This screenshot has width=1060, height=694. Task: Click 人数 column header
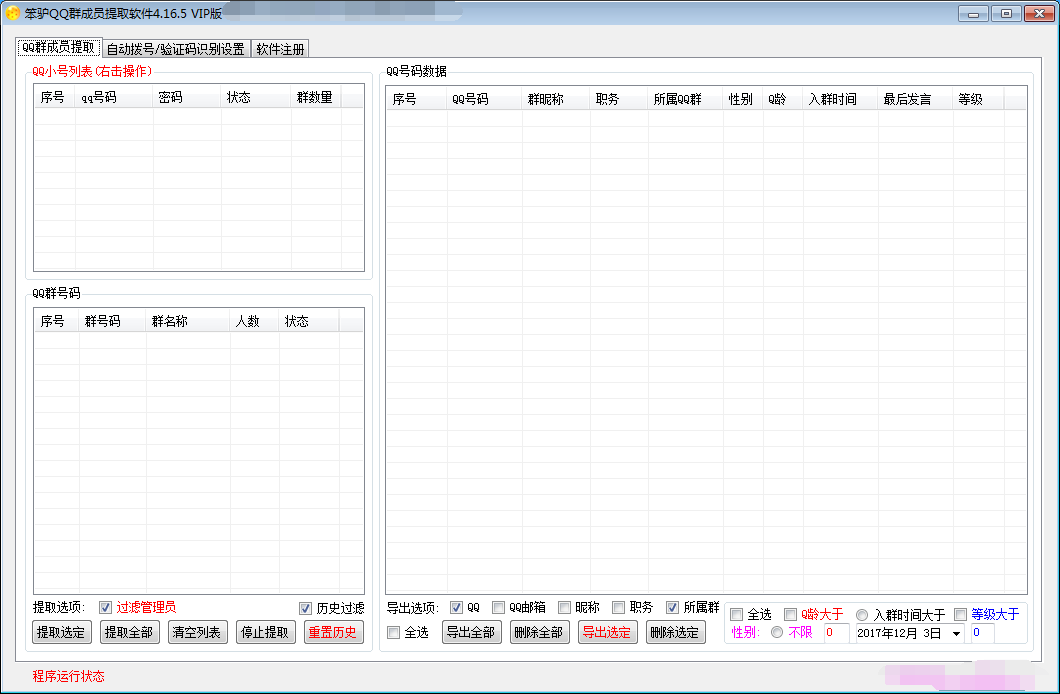coord(254,322)
